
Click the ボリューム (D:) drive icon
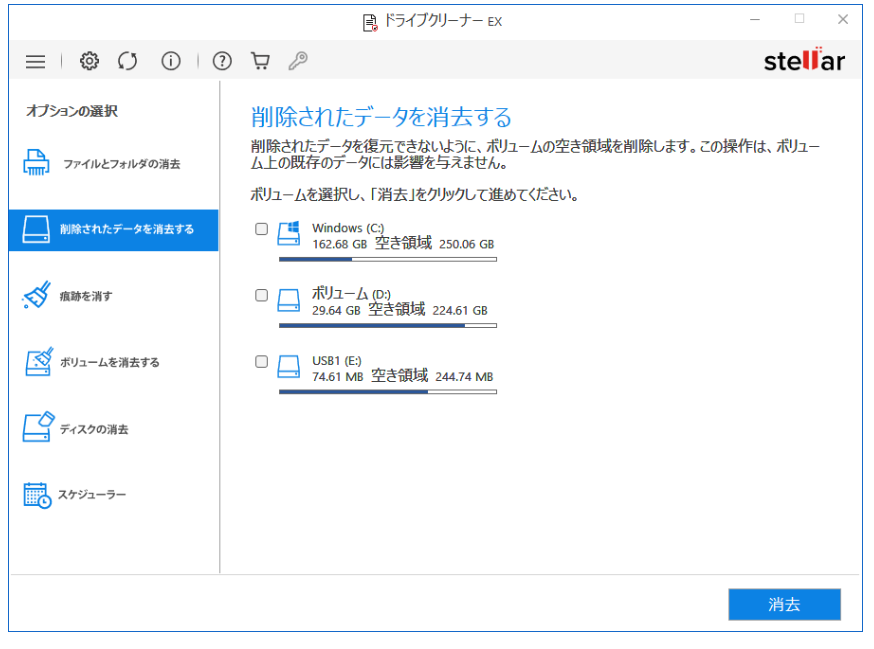click(x=289, y=301)
